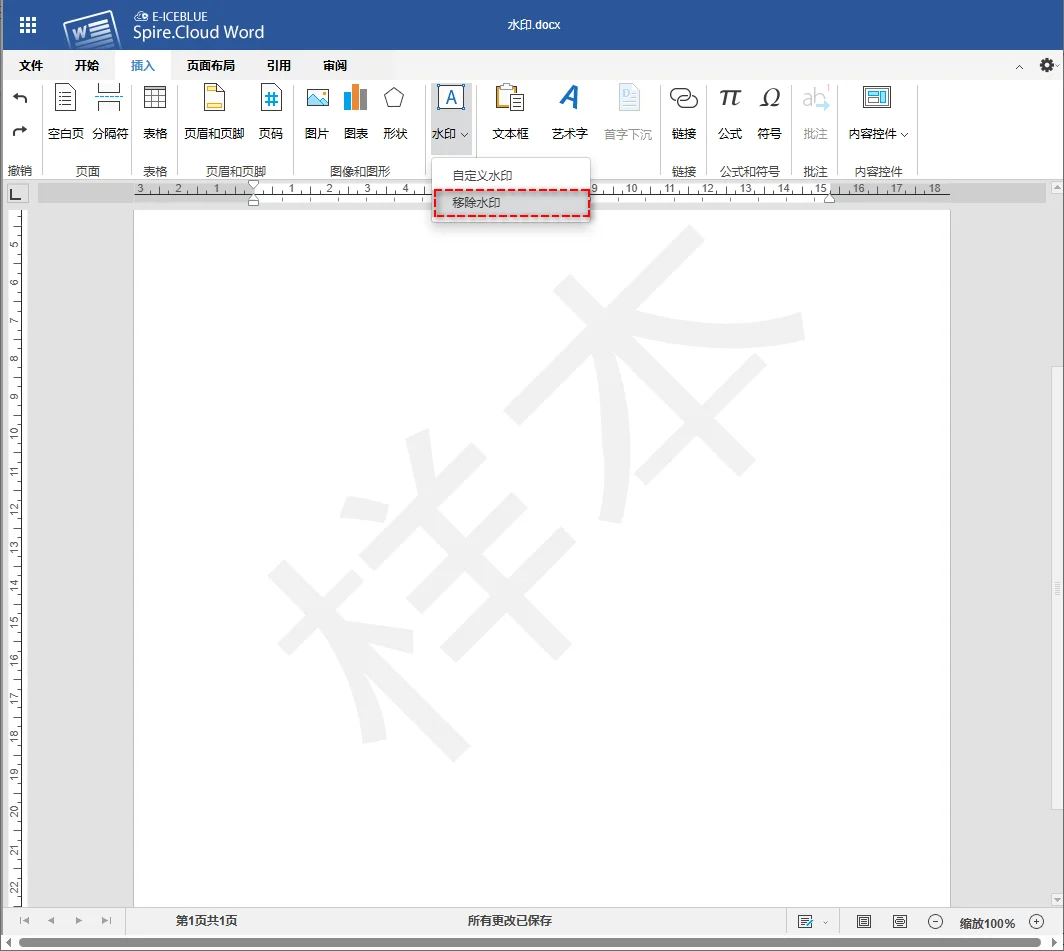Toggle fit-to-width view in status bar

coord(900,921)
